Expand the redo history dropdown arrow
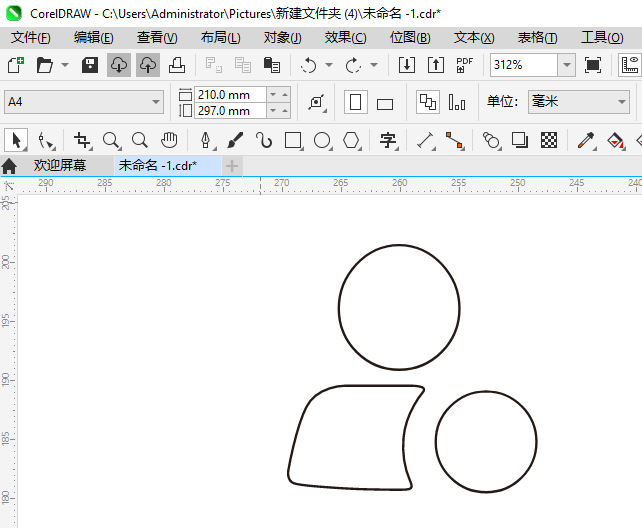This screenshot has height=528, width=642. pos(374,65)
